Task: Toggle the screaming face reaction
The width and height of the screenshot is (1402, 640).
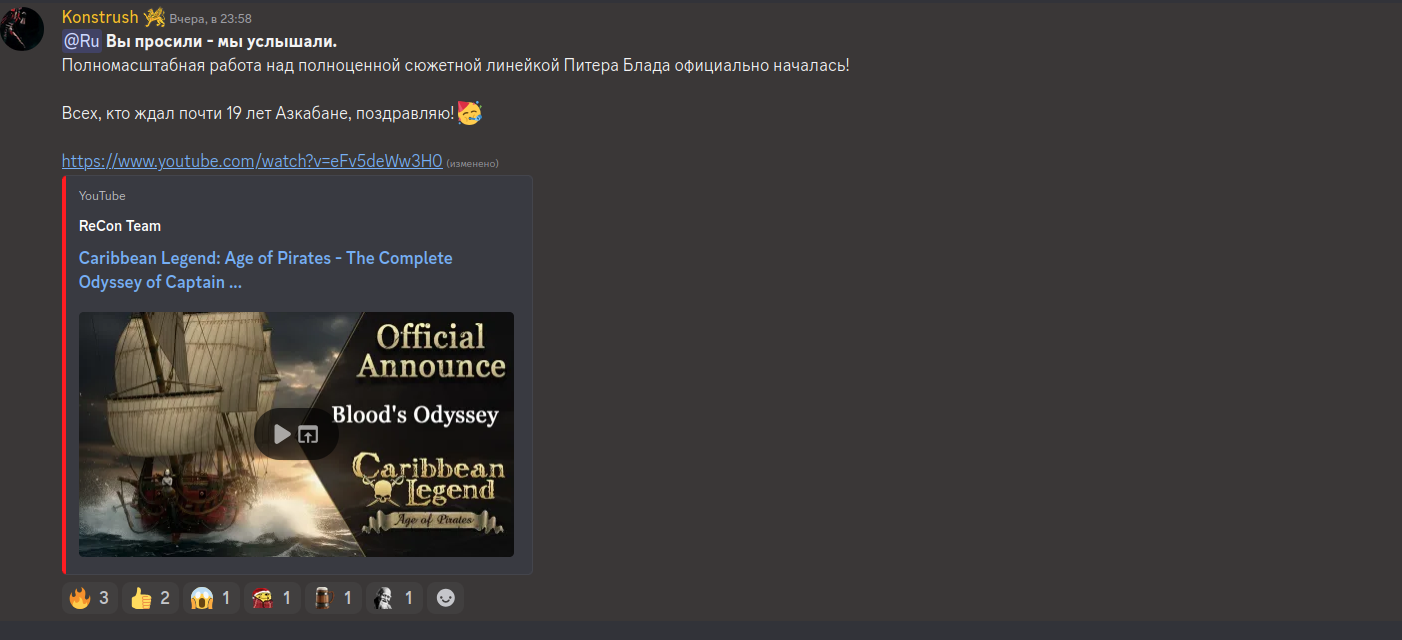Action: 212,598
